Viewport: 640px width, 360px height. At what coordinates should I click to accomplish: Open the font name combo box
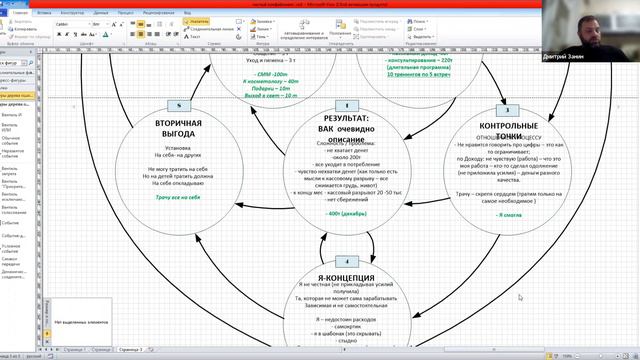coord(72,24)
